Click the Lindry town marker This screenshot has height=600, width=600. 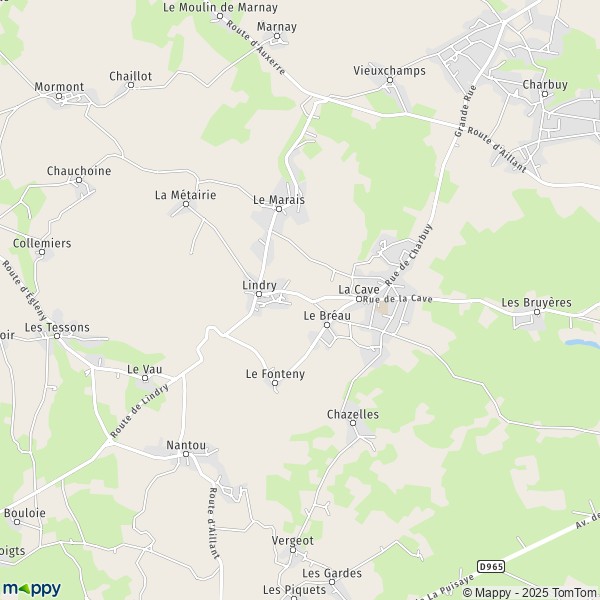click(x=259, y=294)
